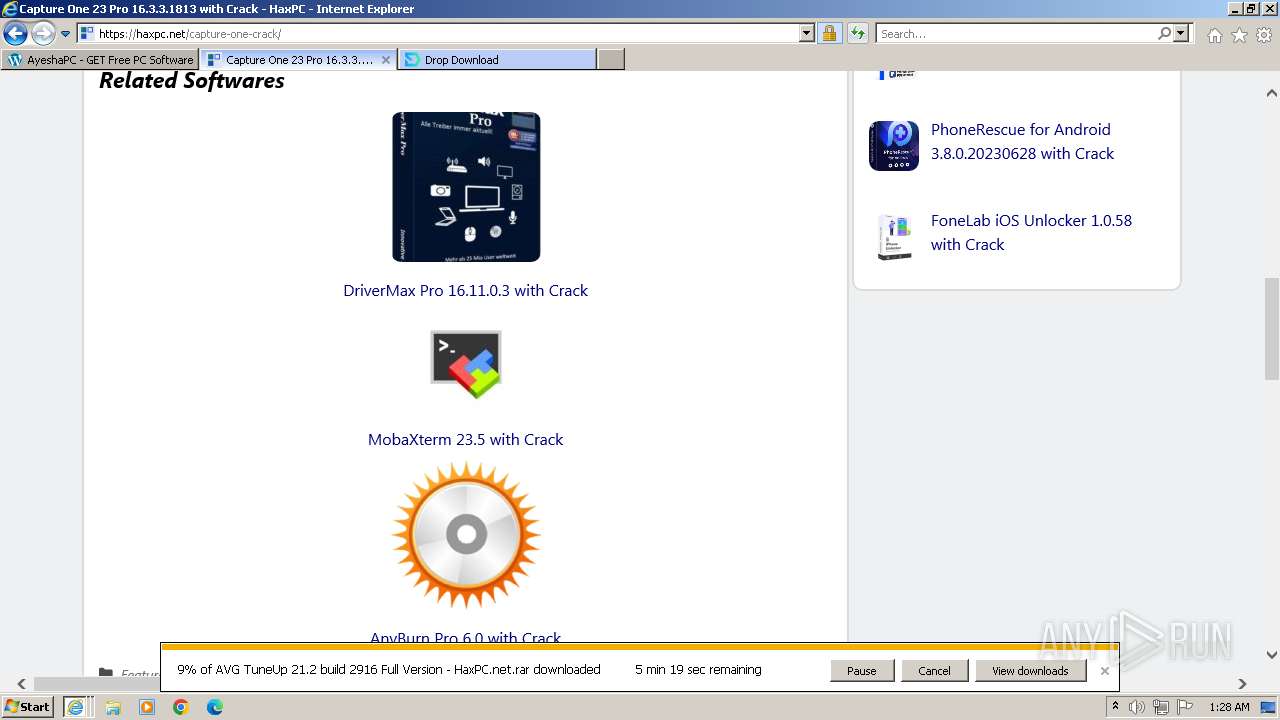Click the network tray icon
The image size is (1280, 720).
click(1161, 707)
